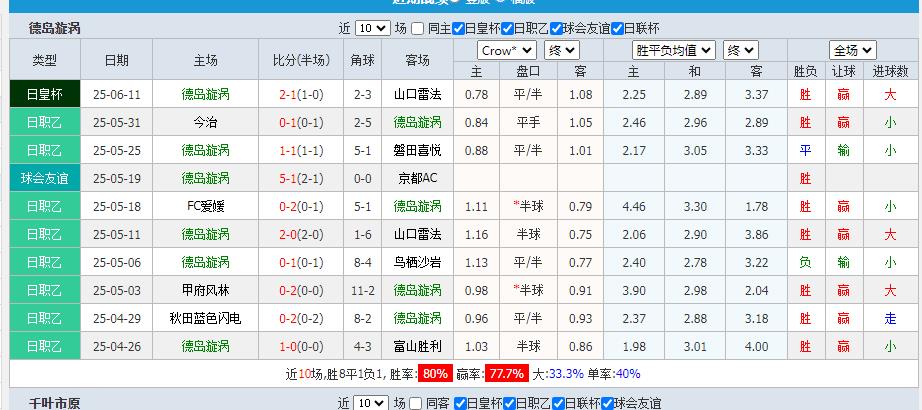
Task: Expand the 胜平负均值 dropdown
Action: pos(673,50)
